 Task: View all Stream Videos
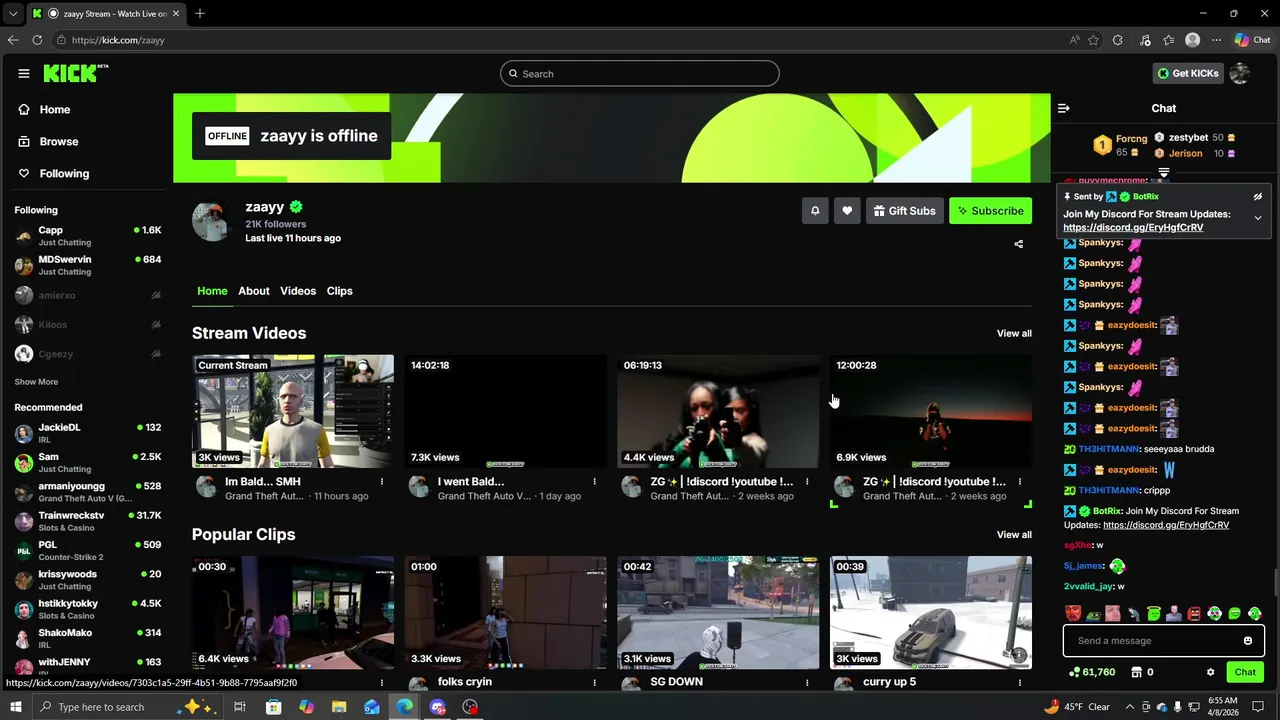tap(1014, 334)
